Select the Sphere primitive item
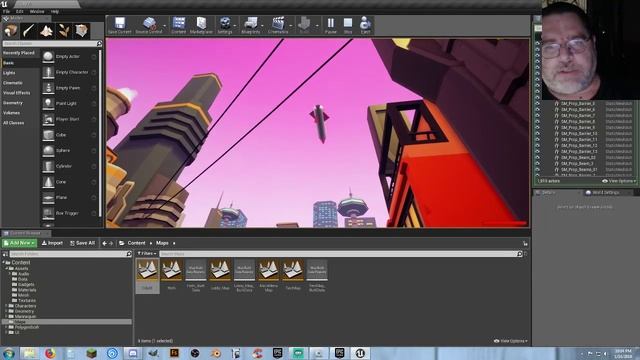 coord(69,151)
